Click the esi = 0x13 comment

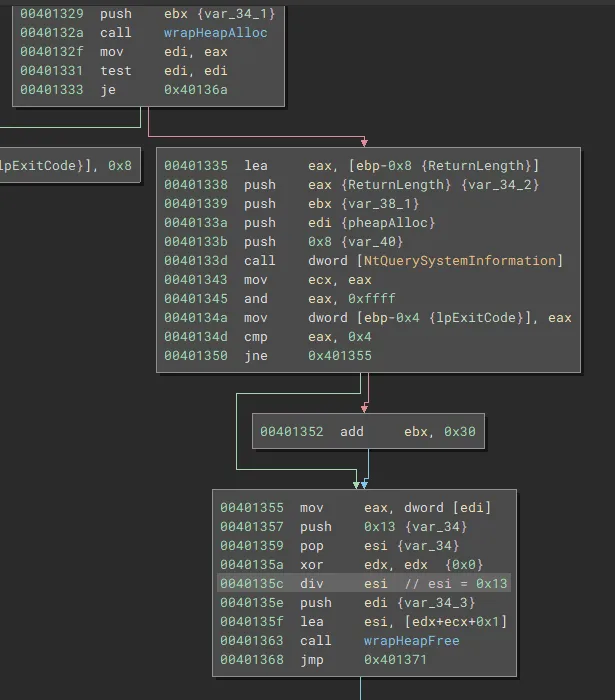(456, 583)
